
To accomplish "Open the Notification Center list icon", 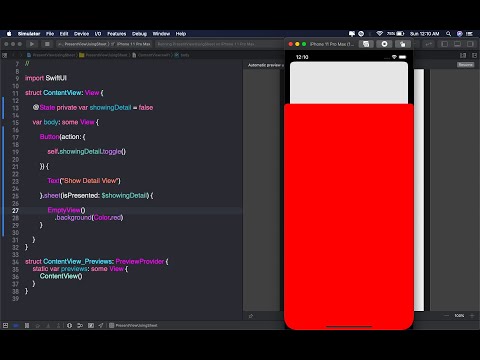I will click(x=470, y=34).
